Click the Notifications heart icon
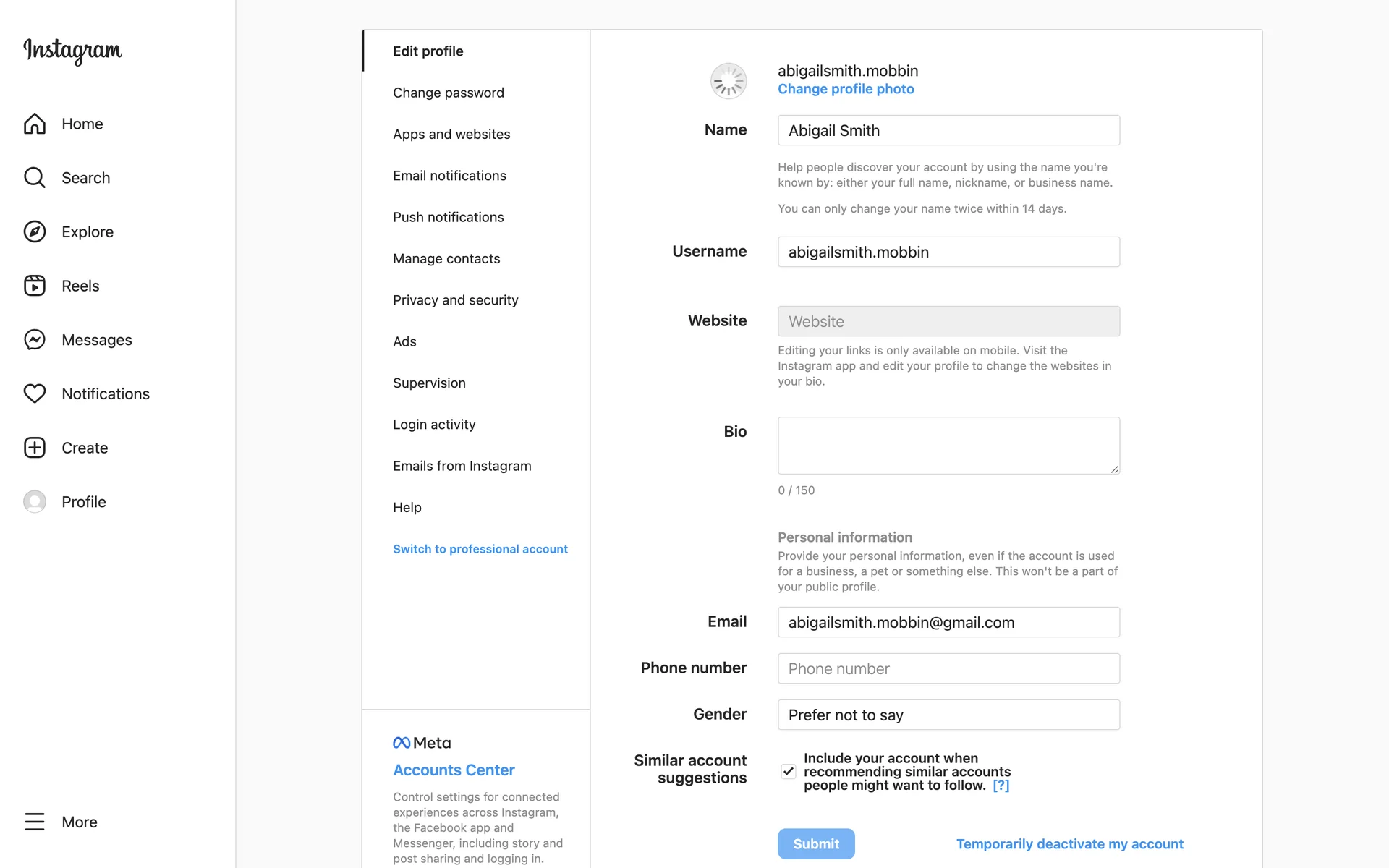 (35, 393)
